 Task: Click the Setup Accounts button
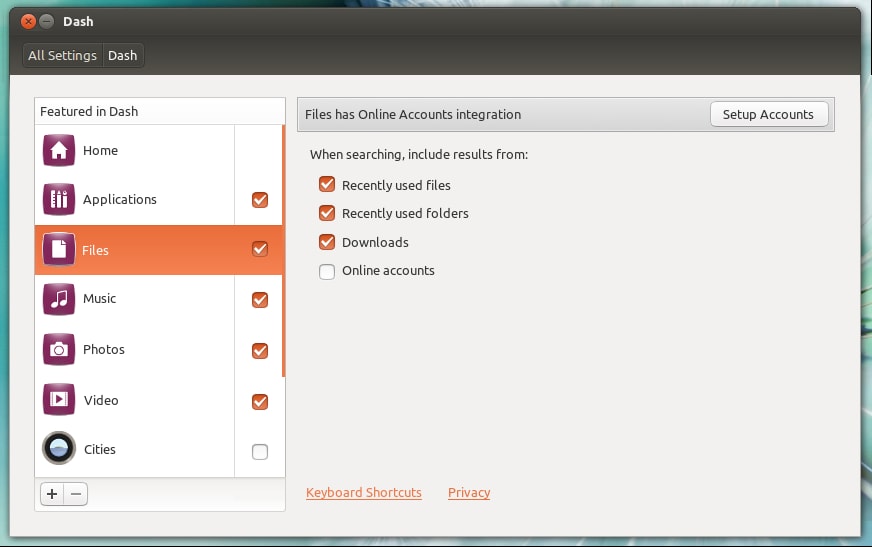click(769, 114)
